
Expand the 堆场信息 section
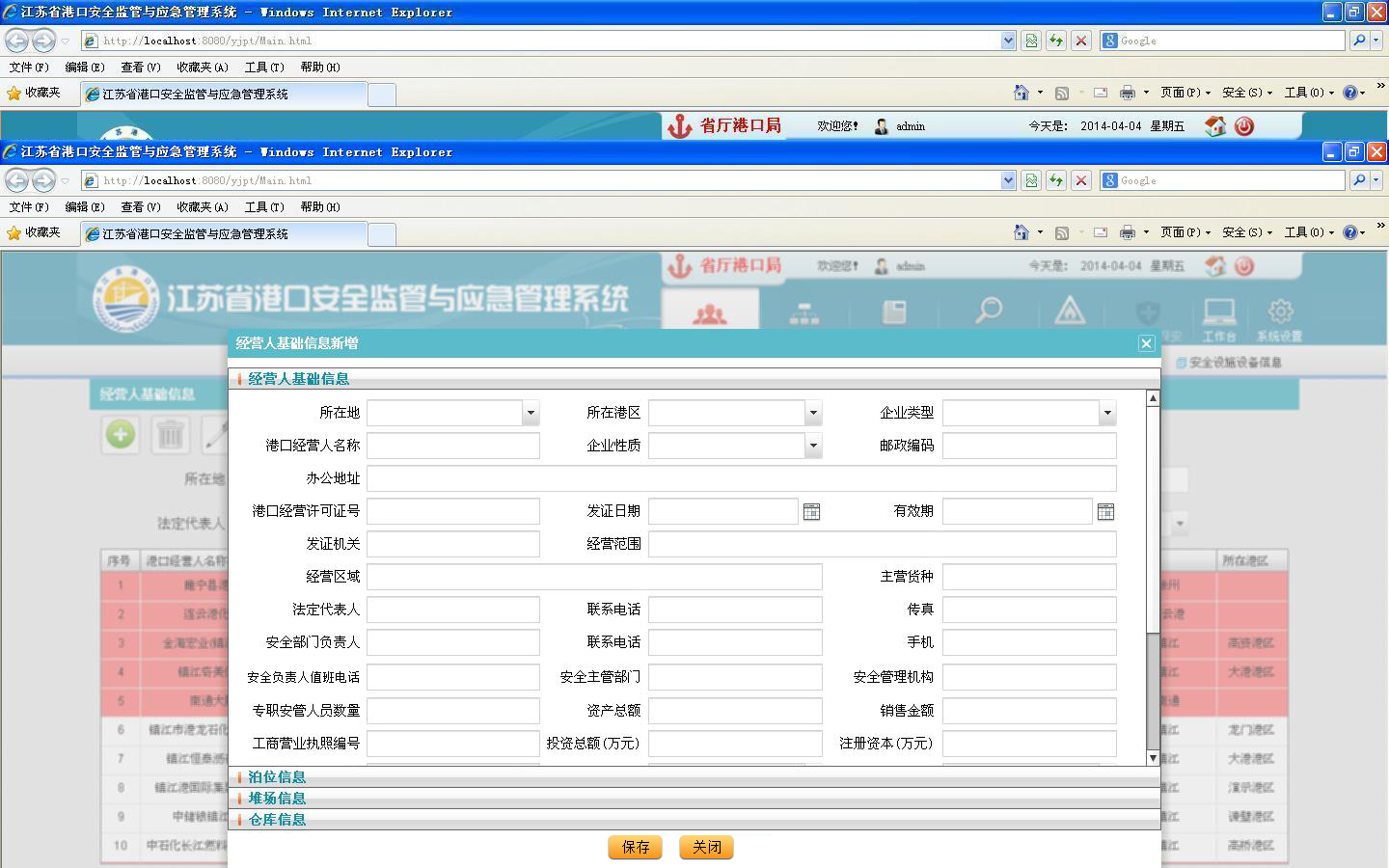(x=277, y=798)
